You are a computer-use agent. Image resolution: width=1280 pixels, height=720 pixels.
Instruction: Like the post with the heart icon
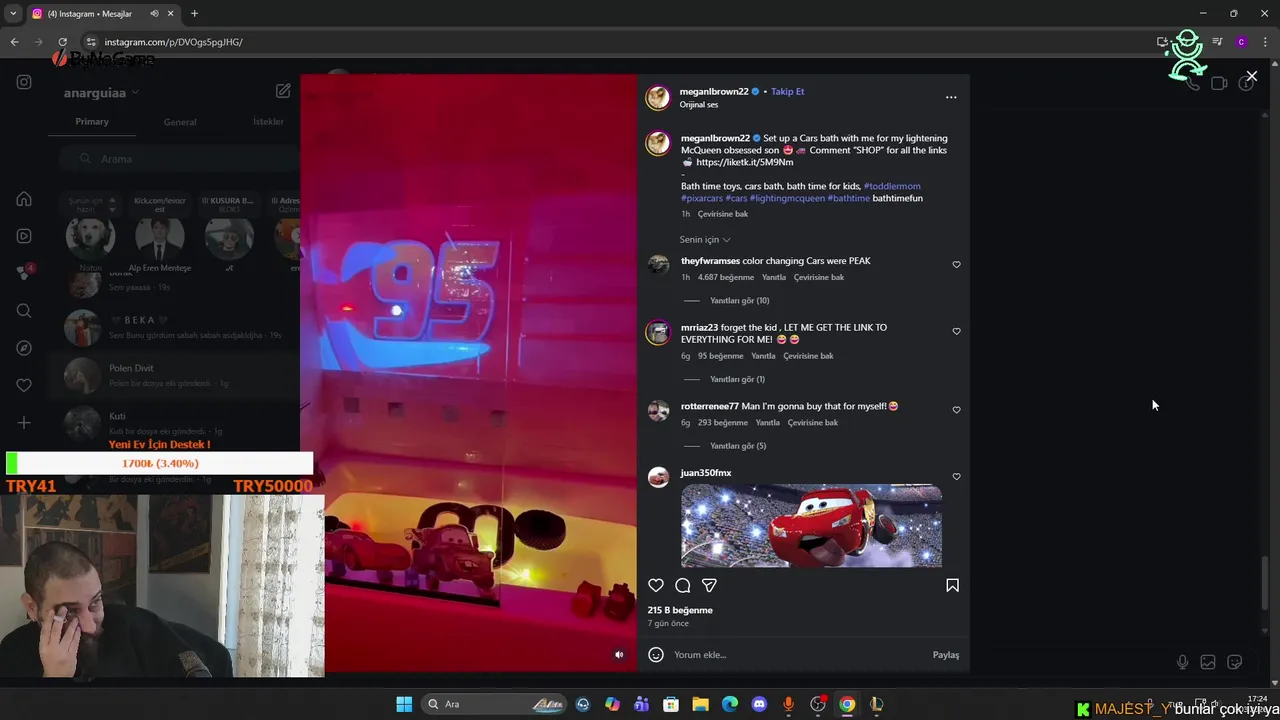click(x=656, y=585)
